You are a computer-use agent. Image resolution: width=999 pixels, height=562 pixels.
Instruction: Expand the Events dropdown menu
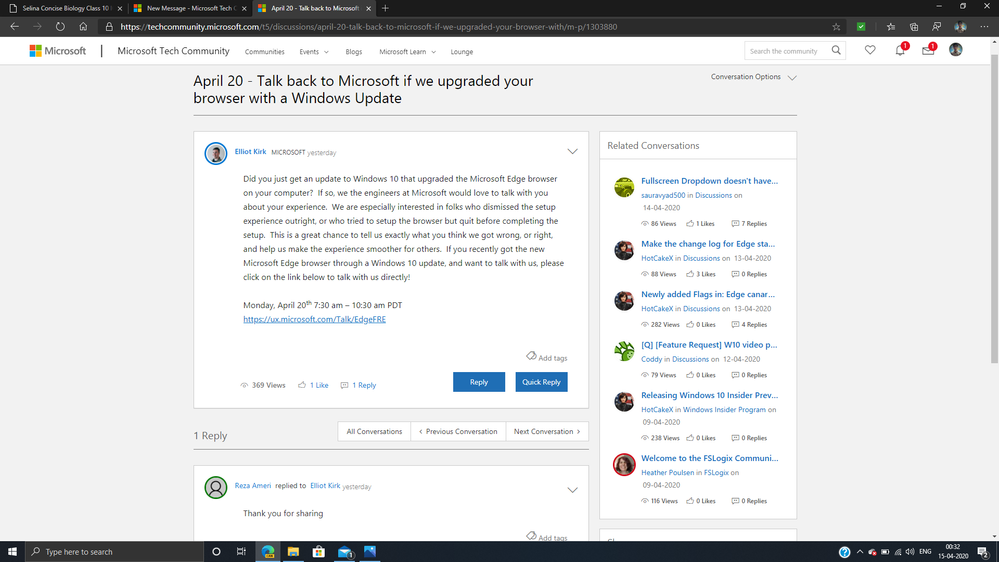point(314,52)
